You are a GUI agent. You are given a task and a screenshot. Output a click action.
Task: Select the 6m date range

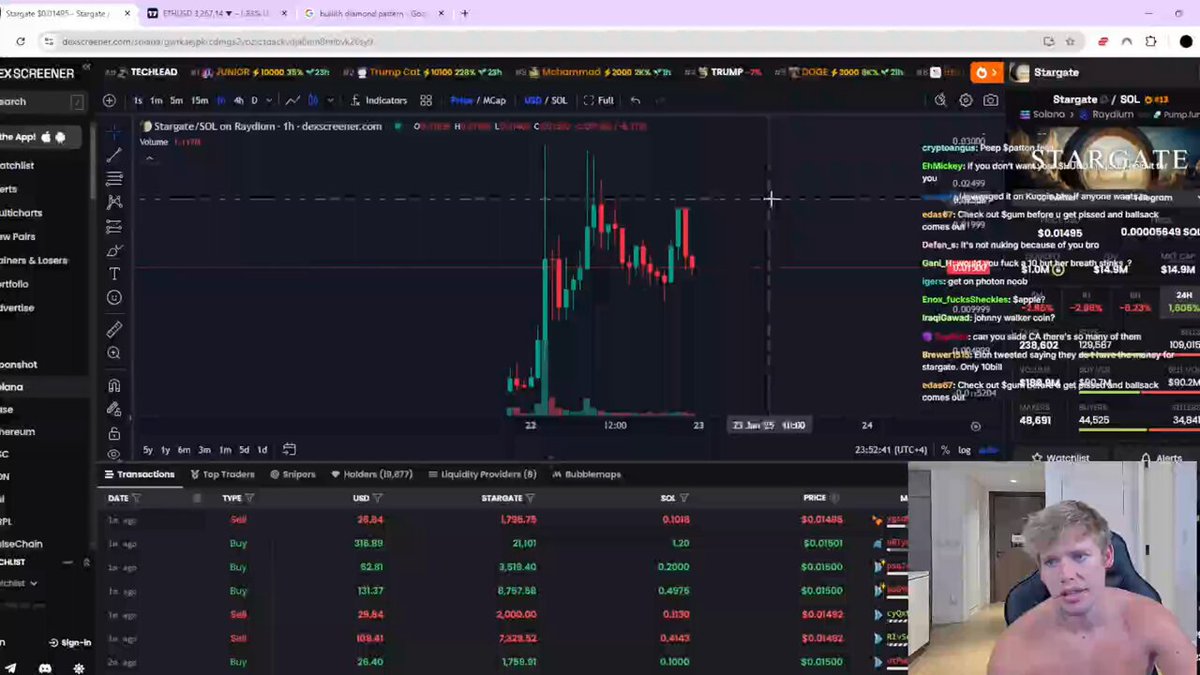point(184,449)
